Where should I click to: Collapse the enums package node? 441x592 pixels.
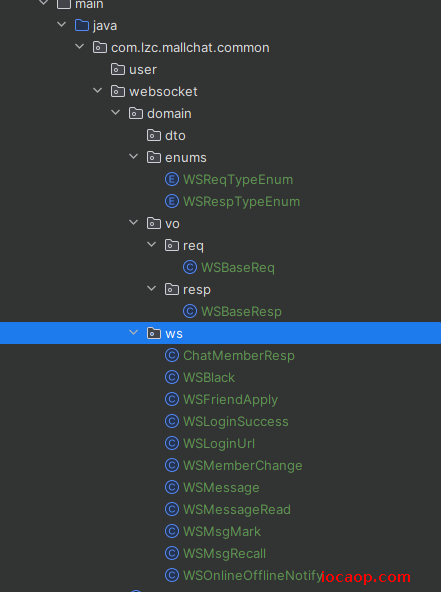click(134, 157)
